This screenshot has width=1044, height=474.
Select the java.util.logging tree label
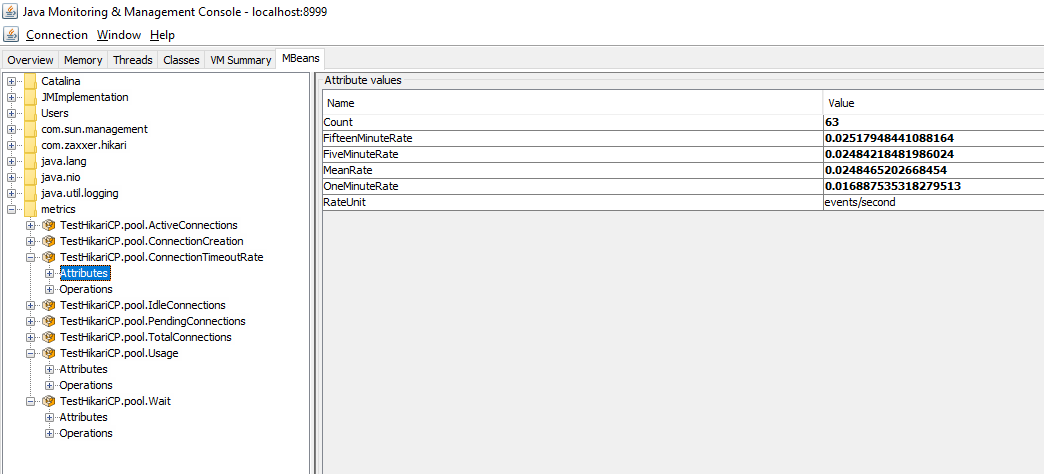[x=80, y=193]
